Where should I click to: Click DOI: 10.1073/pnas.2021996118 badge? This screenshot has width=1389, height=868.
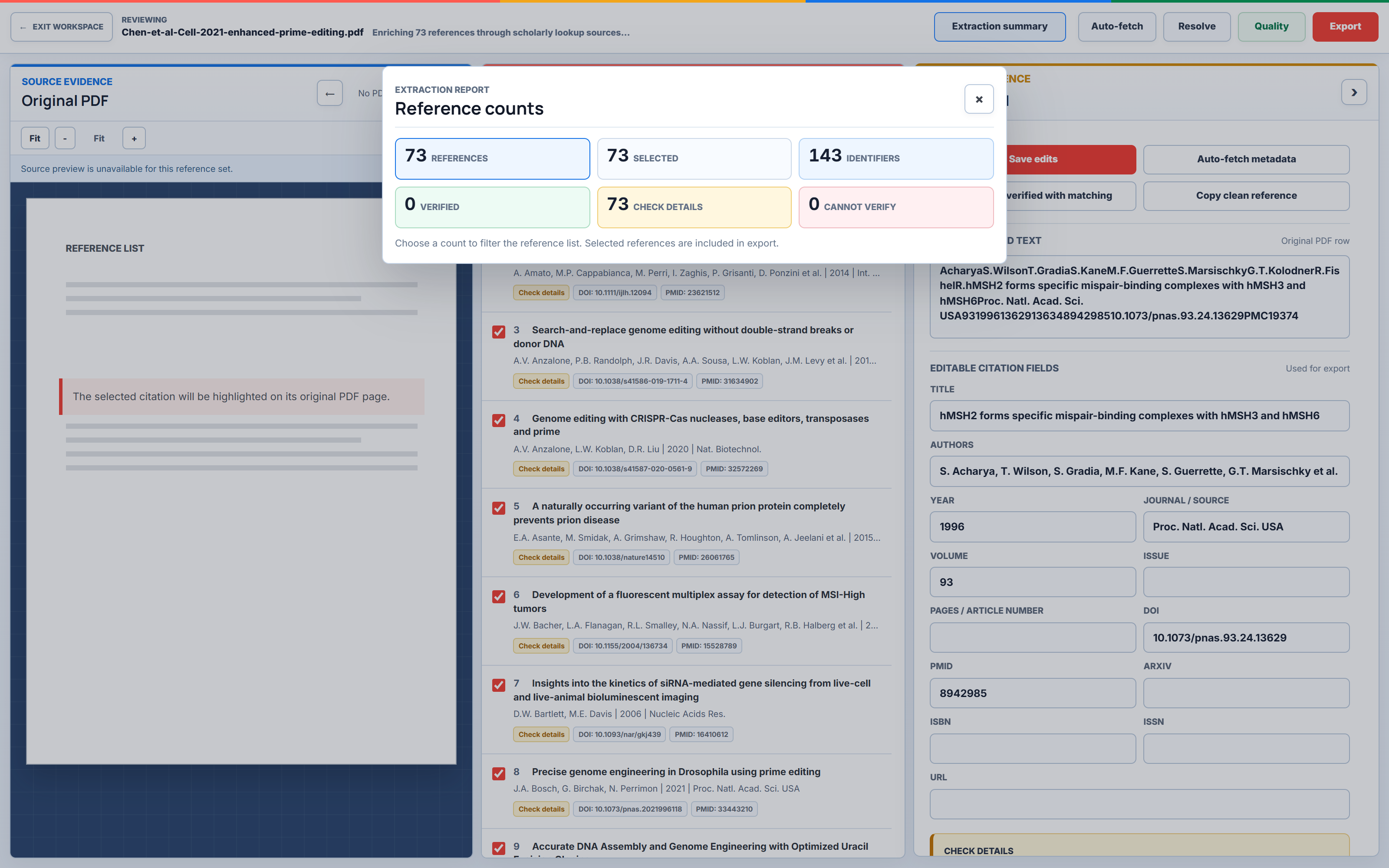[x=630, y=809]
